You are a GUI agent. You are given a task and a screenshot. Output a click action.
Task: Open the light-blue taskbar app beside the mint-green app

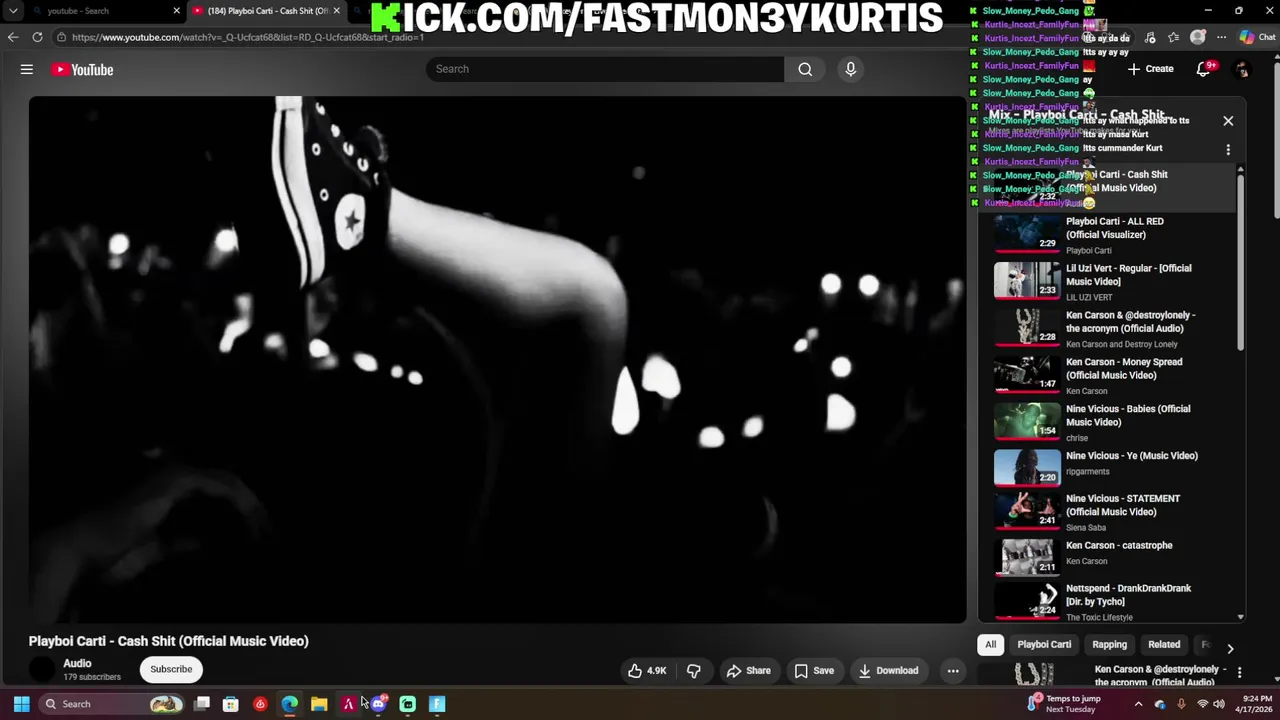(x=437, y=704)
